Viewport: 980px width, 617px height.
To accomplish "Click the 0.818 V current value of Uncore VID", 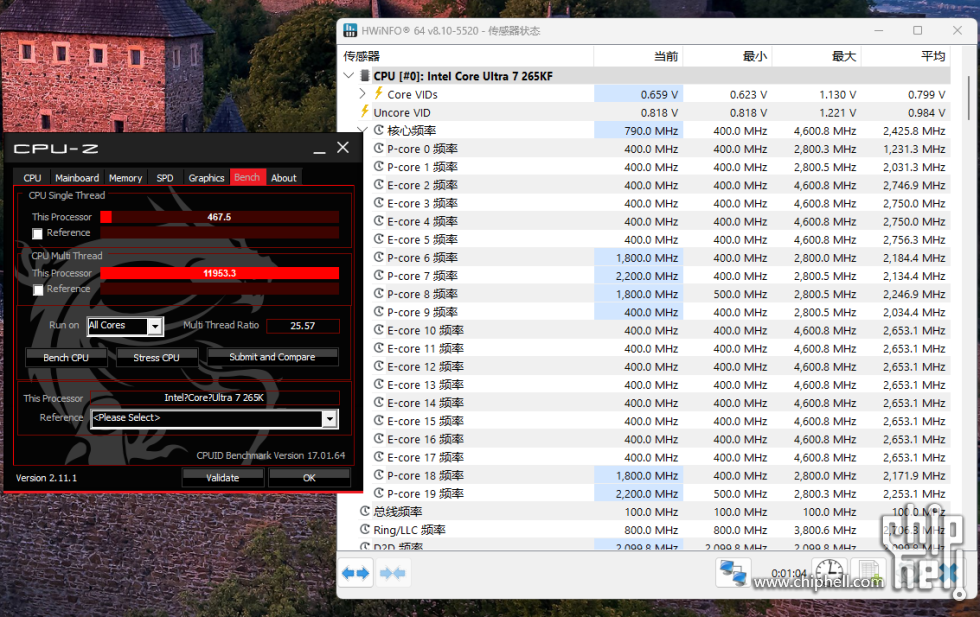I will (x=659, y=113).
